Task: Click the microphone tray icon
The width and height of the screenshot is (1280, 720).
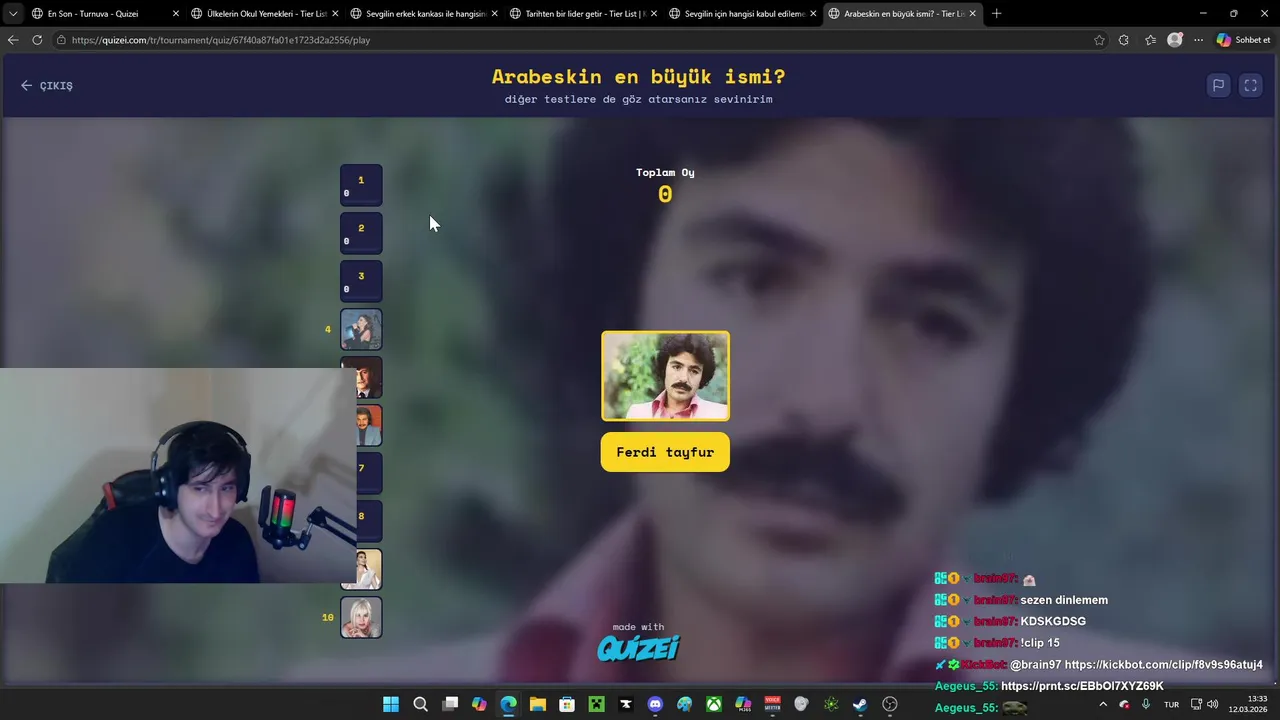Action: 1145,704
